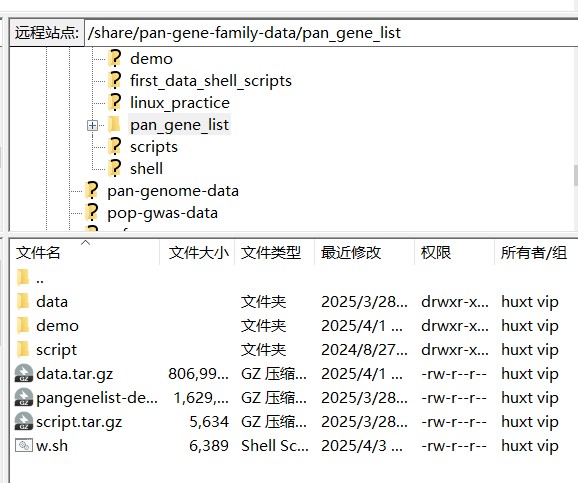The height and width of the screenshot is (483, 578).
Task: Select the script folder in file list
Action: click(x=56, y=350)
